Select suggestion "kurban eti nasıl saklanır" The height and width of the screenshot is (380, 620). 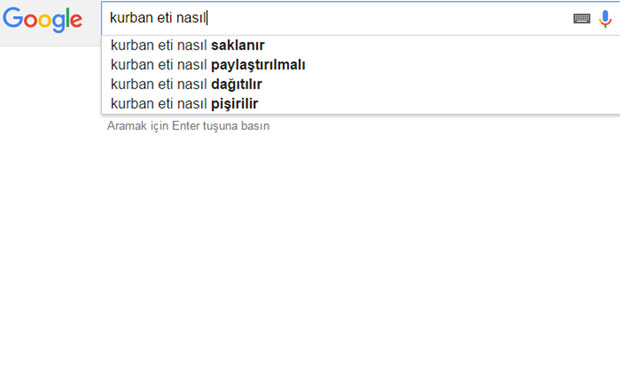(x=361, y=45)
